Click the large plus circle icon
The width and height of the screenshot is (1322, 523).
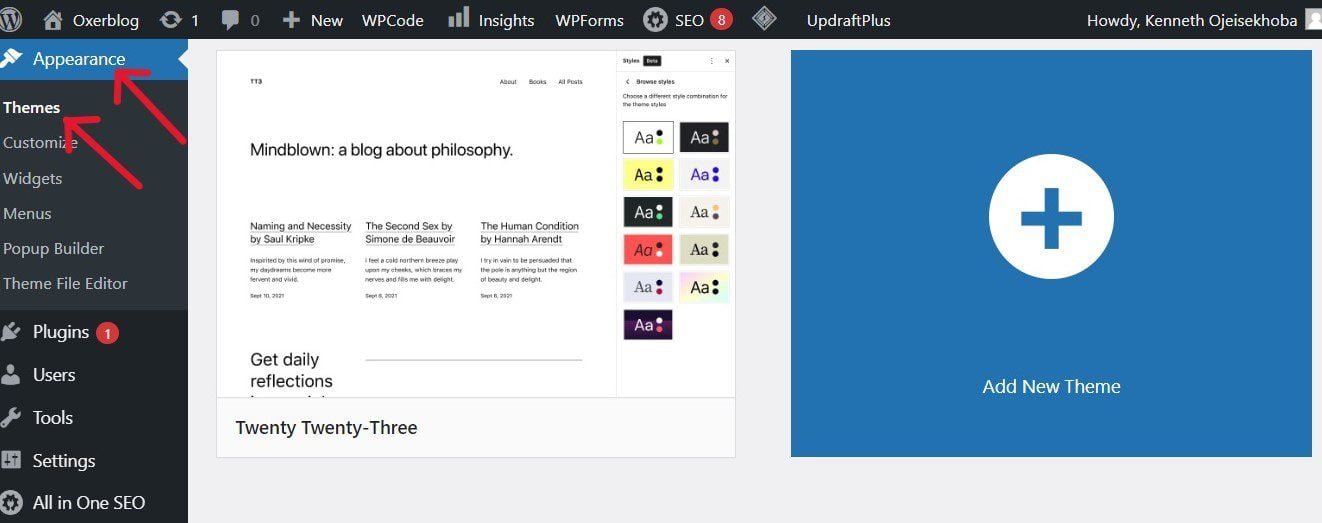click(1051, 216)
